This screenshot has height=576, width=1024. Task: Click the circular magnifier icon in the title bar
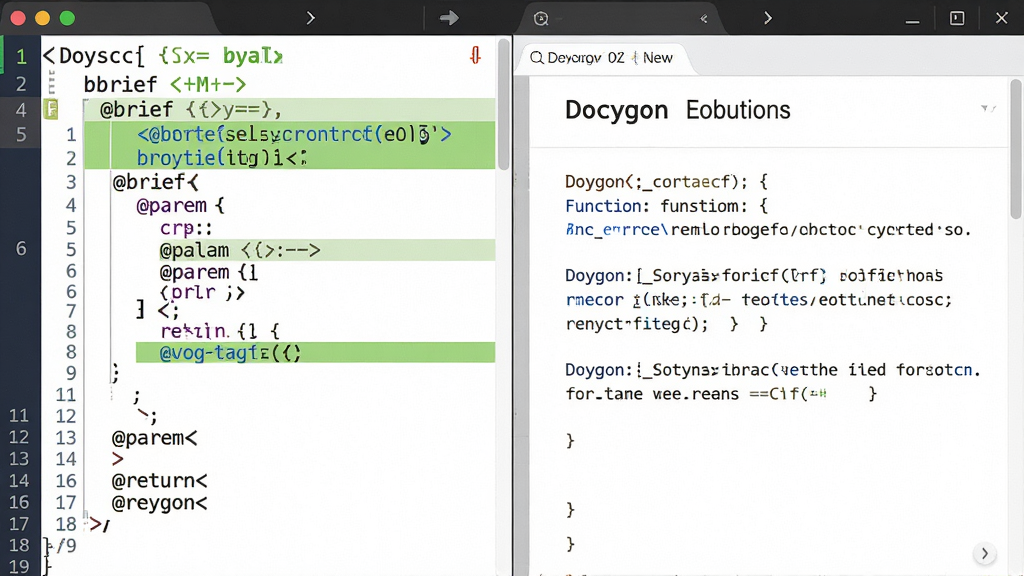coord(541,18)
